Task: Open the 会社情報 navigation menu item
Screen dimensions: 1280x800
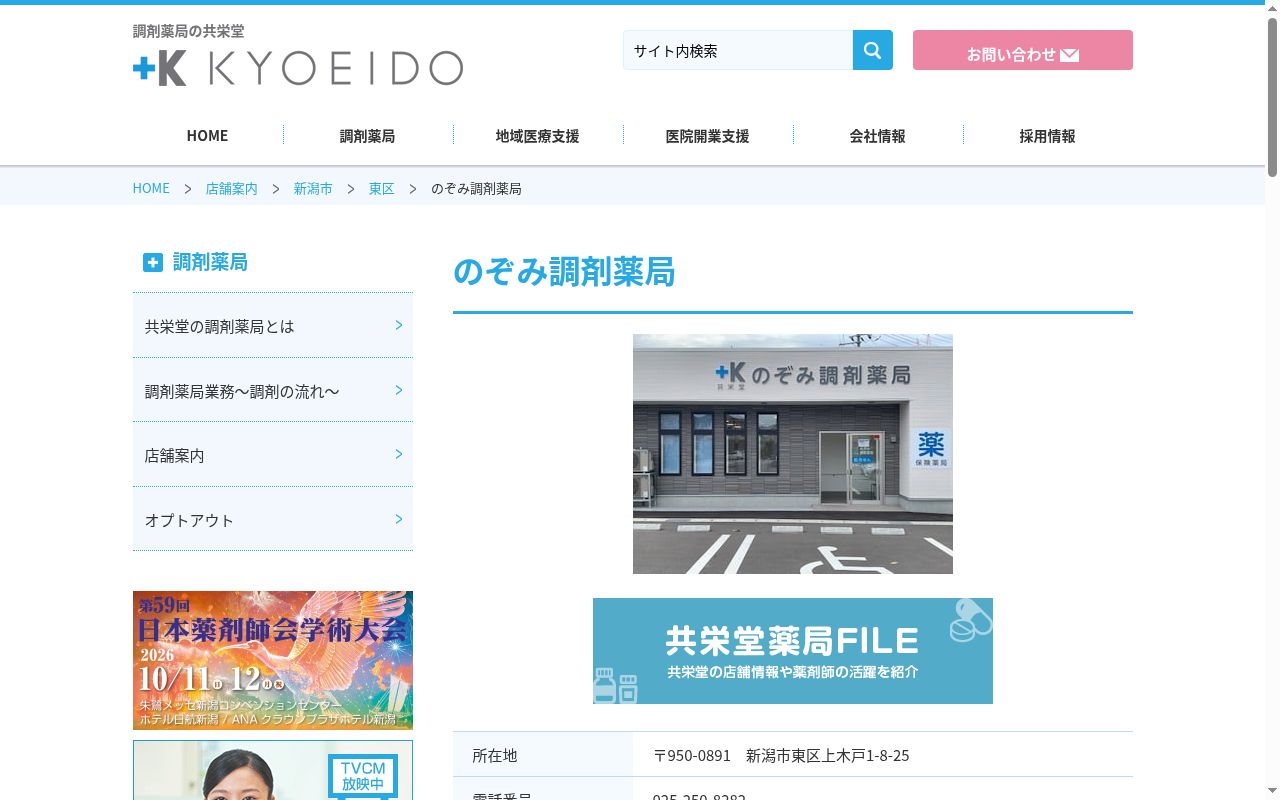Action: click(877, 136)
